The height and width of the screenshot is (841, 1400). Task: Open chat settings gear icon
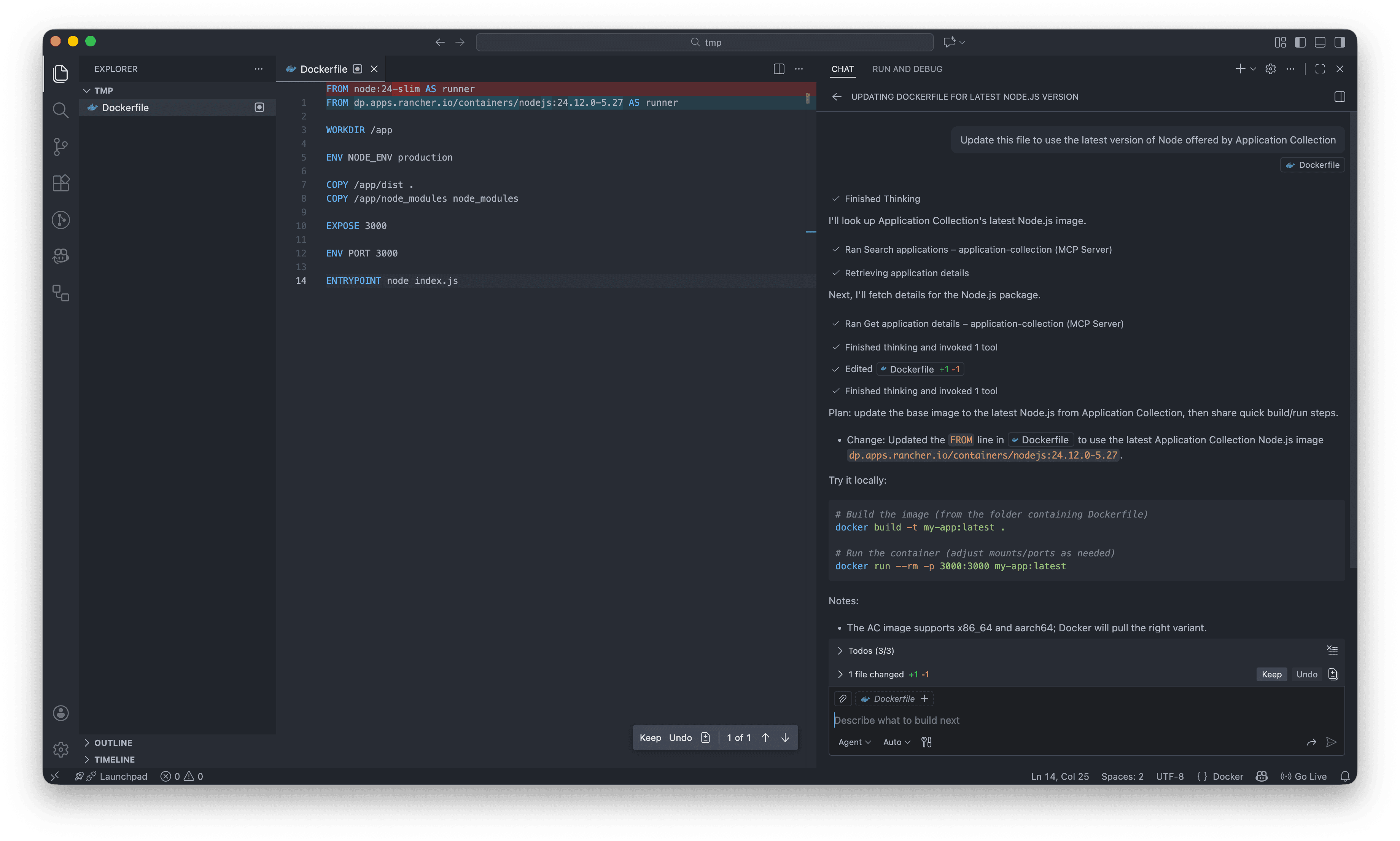(1271, 68)
